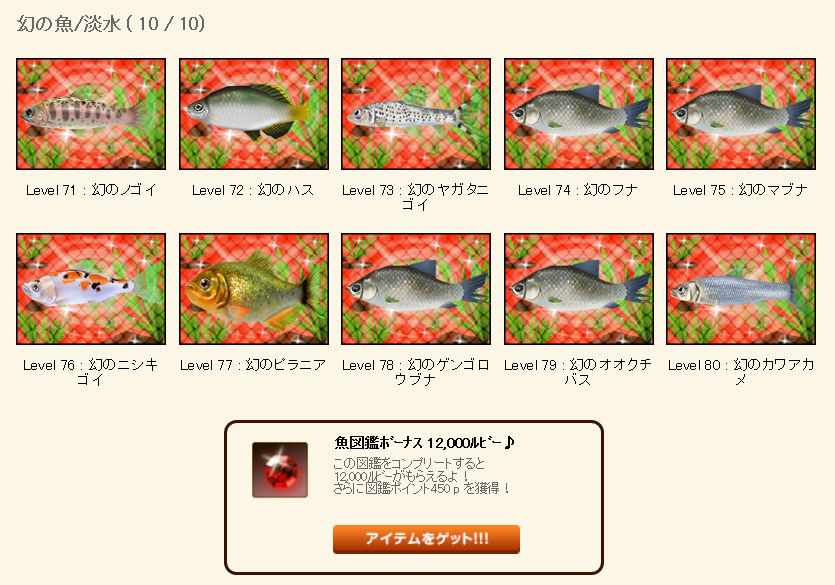Choose the Level 75 幻のマブナ fish picture

741,114
